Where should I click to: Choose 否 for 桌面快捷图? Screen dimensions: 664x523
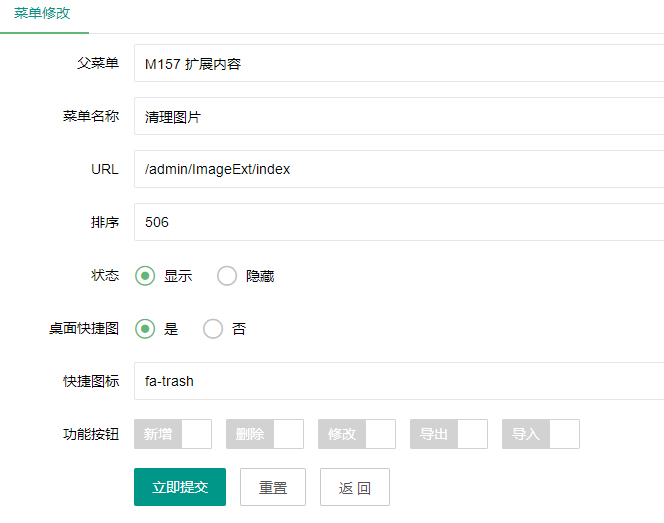tap(213, 329)
